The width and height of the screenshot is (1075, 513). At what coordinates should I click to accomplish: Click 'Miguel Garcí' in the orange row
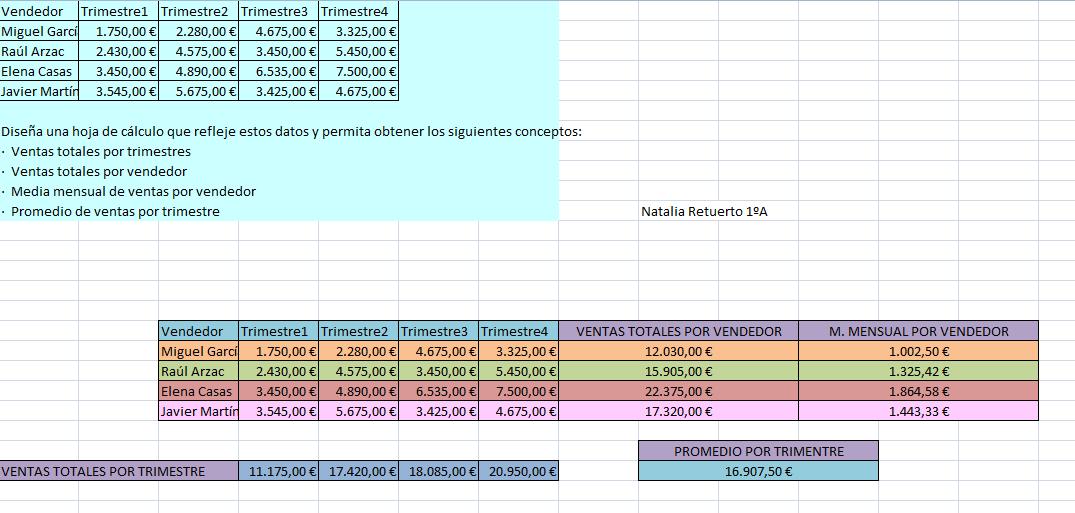pyautogui.click(x=199, y=351)
